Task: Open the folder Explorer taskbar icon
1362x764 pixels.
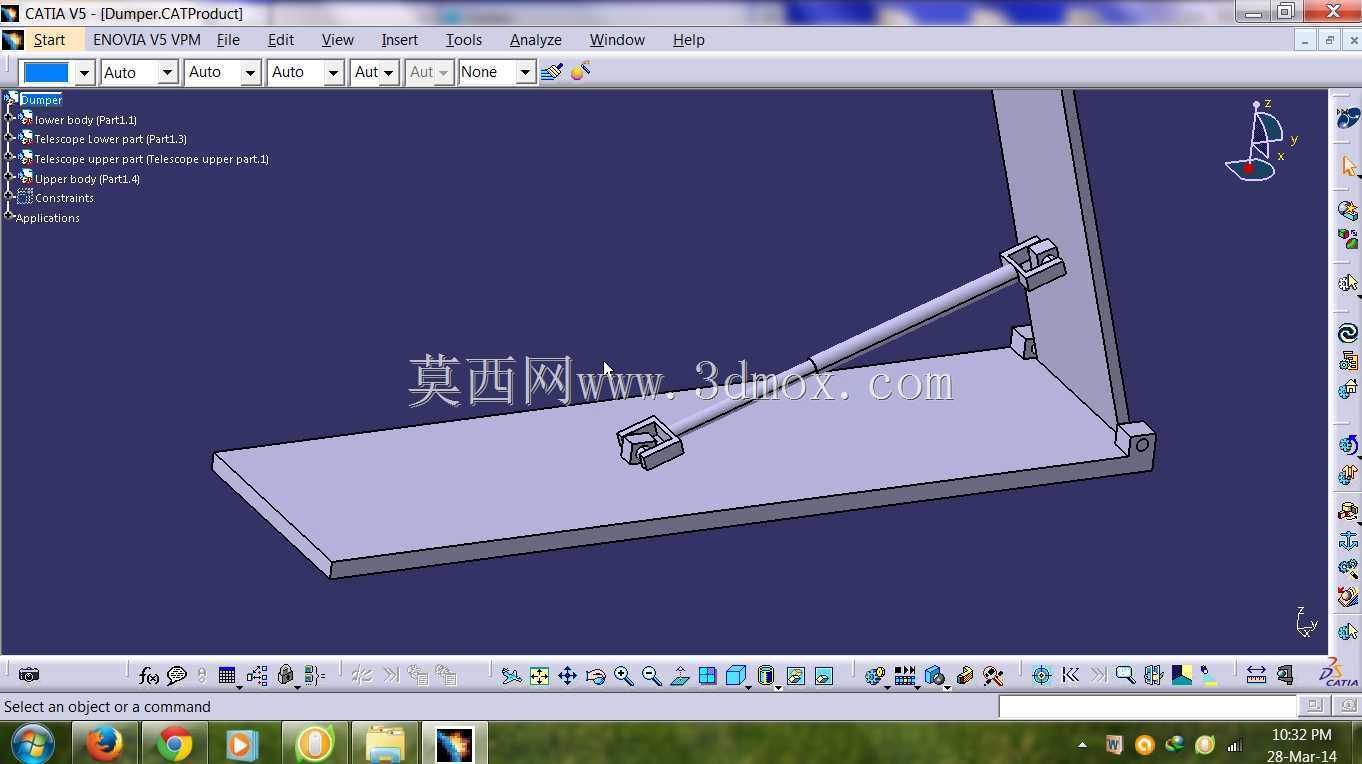Action: click(x=384, y=745)
